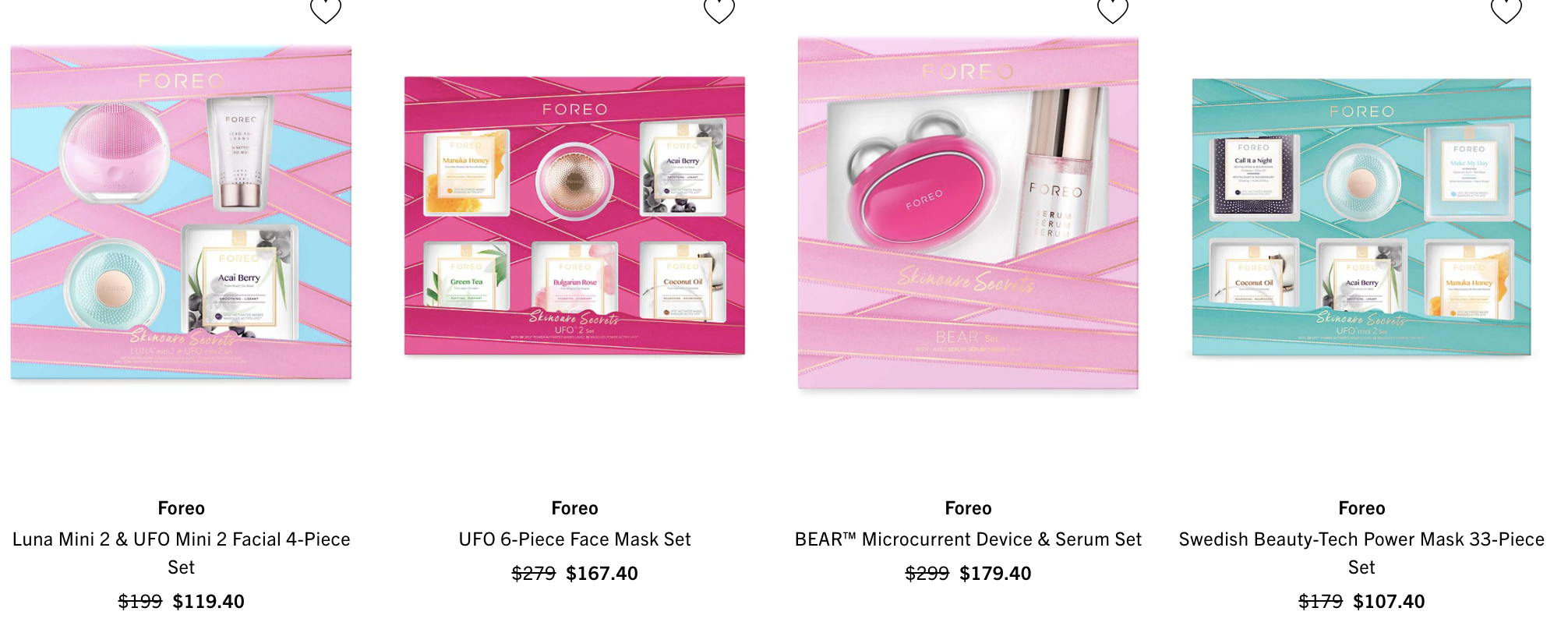
Task: Click Foreo brand name above UFO 6-Piece set
Action: tap(575, 508)
